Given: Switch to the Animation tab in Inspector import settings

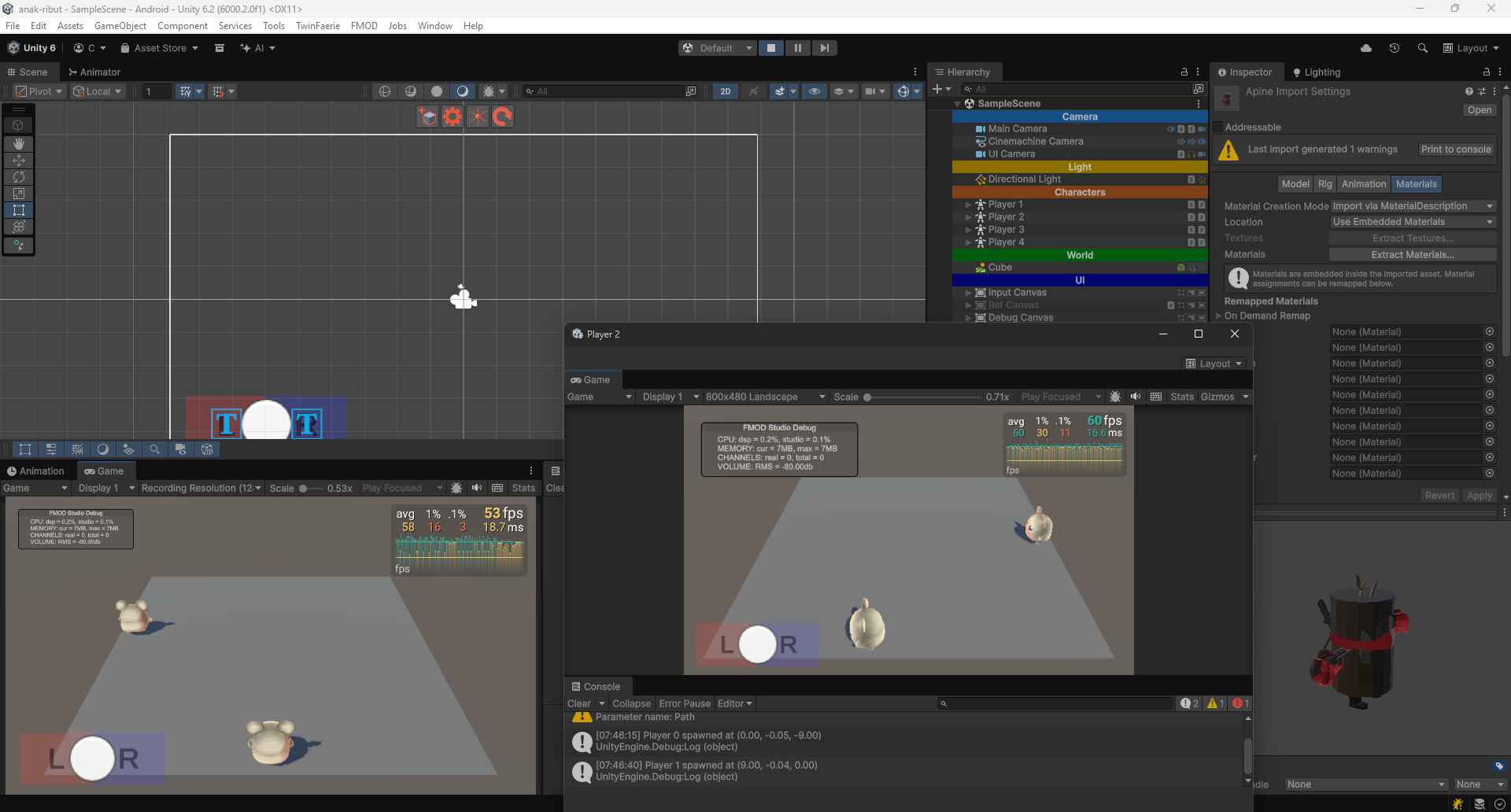Looking at the screenshot, I should pyautogui.click(x=1363, y=184).
